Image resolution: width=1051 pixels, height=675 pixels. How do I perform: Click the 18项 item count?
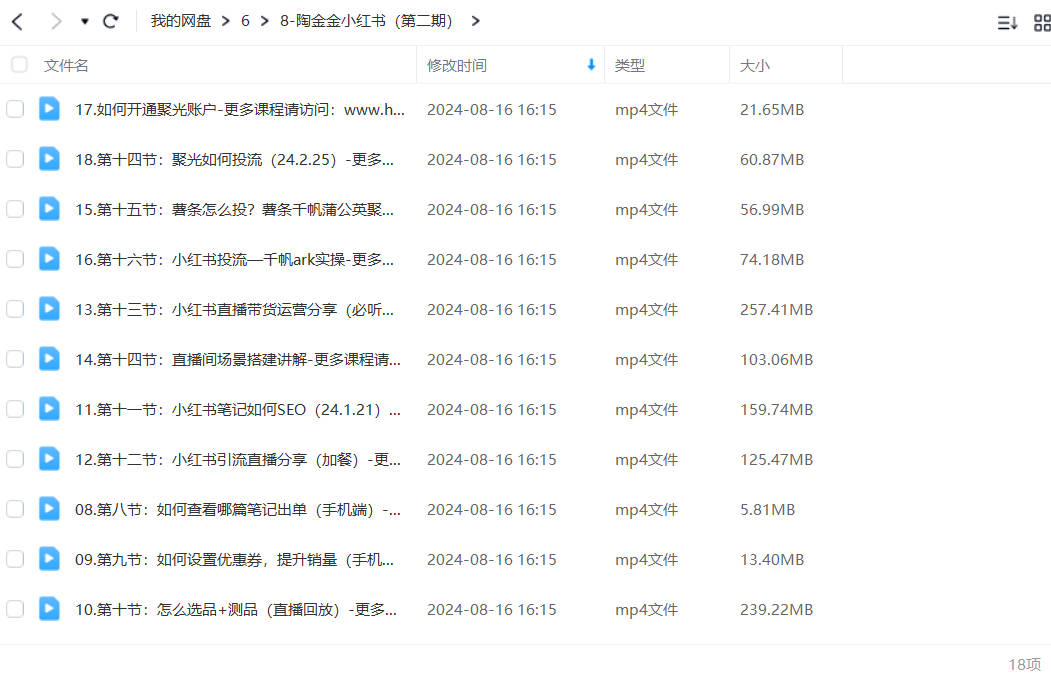(1025, 664)
